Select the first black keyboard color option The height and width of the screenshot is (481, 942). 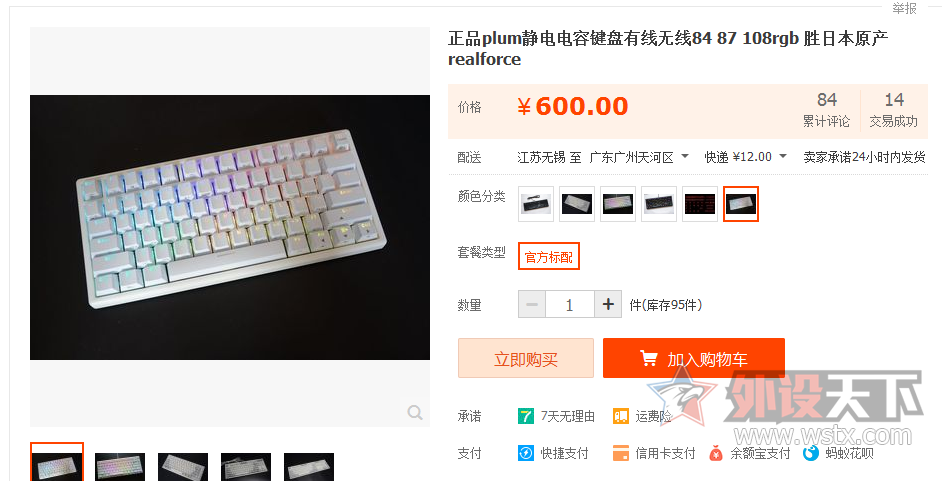[536, 204]
